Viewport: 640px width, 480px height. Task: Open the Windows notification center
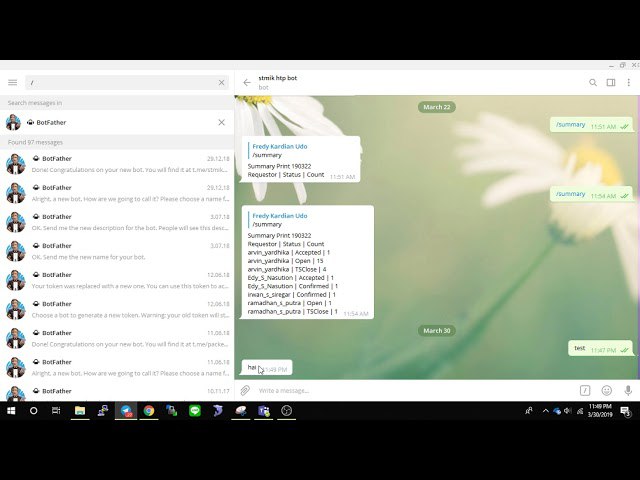click(625, 411)
